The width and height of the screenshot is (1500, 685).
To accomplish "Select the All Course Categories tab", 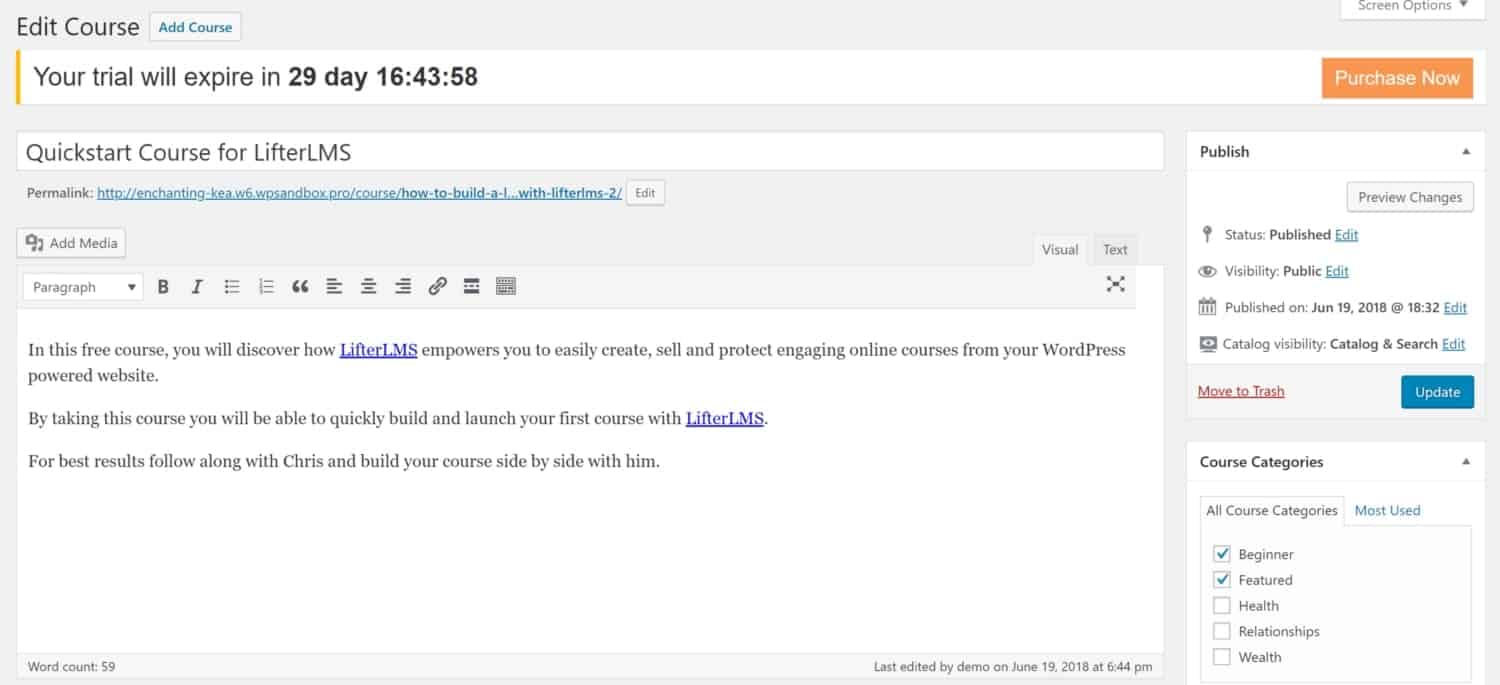I will pos(1272,510).
